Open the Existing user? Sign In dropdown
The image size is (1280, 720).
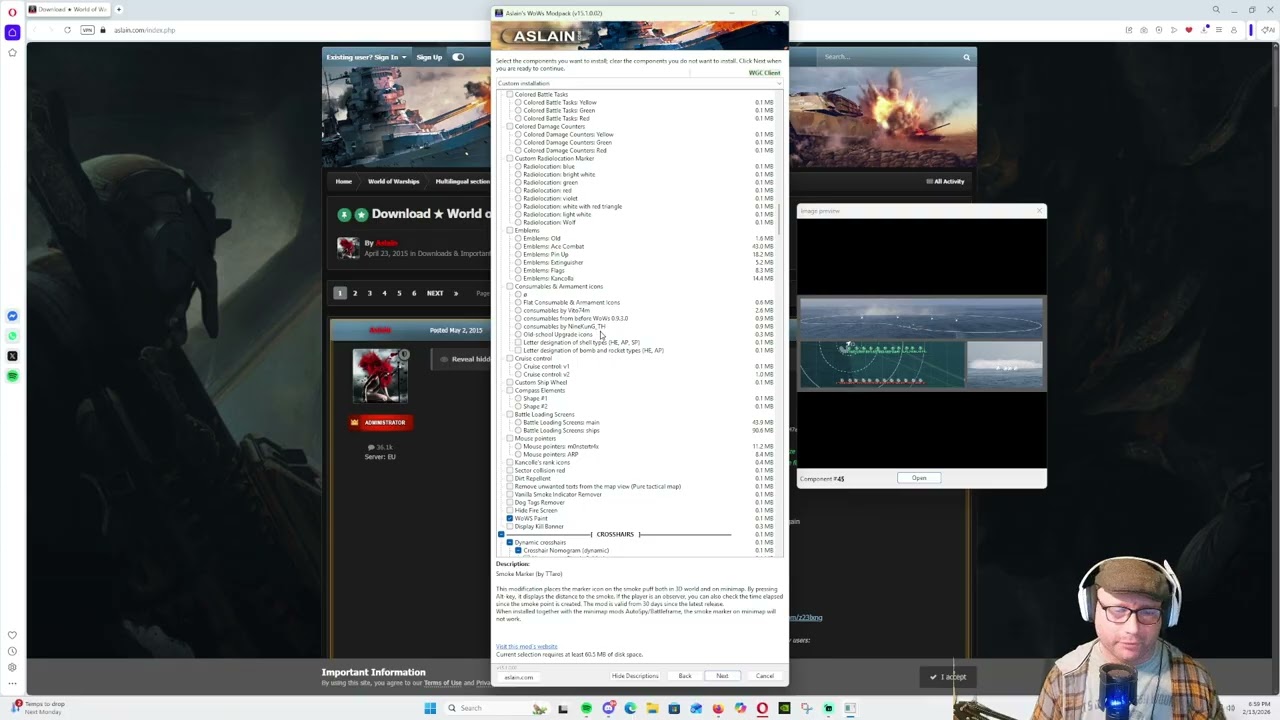[x=366, y=57]
